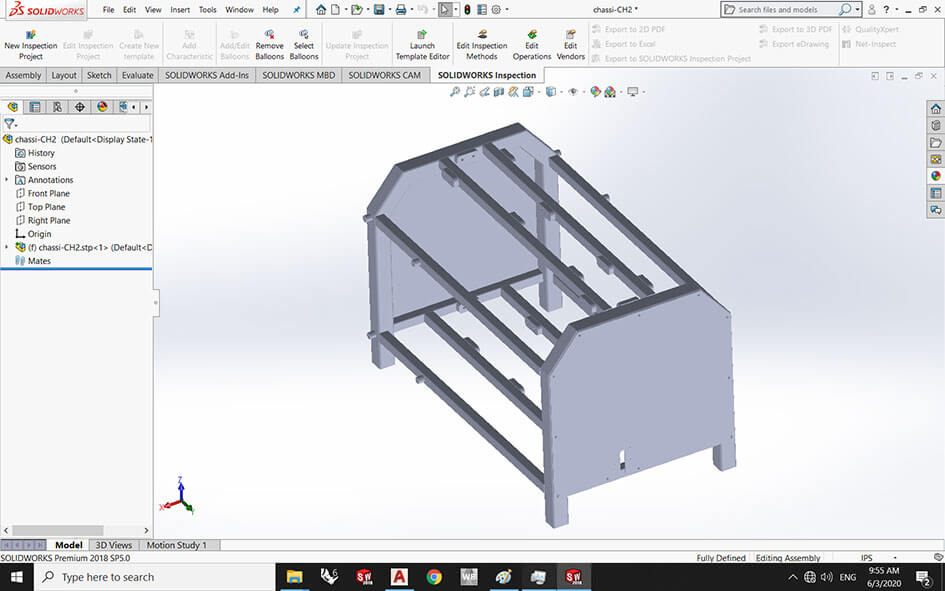Expand the Annotations folder in tree

(7, 180)
